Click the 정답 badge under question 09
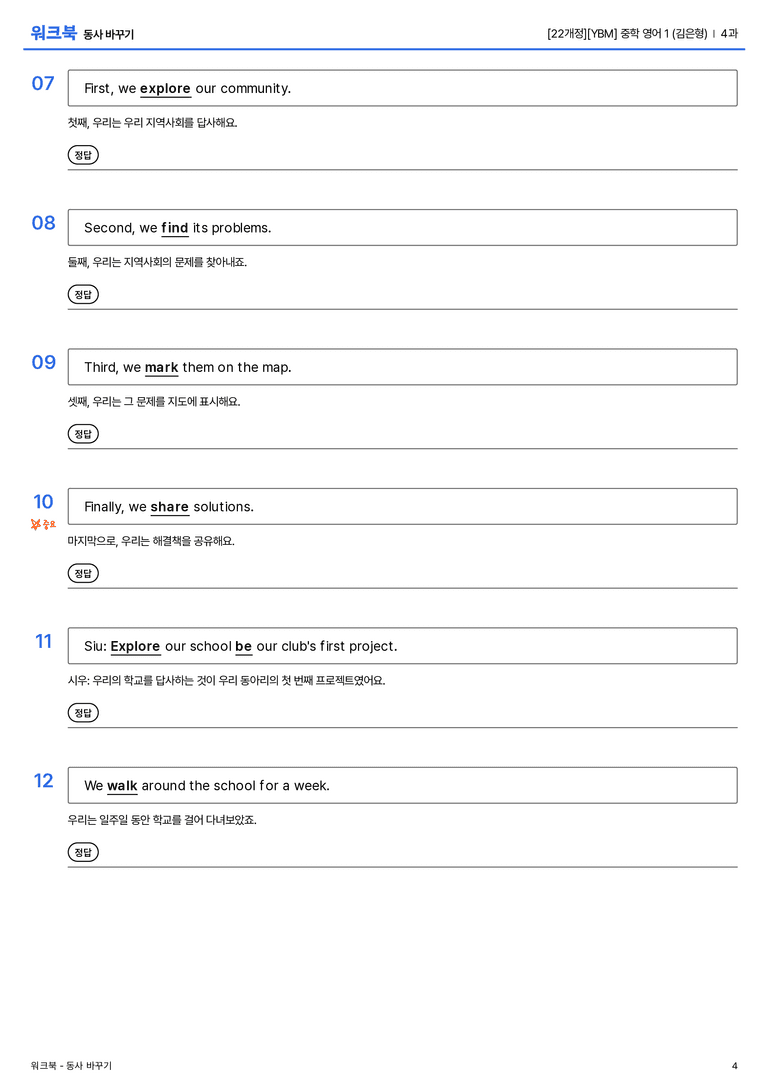This screenshot has height=1087, width=768. click(x=83, y=433)
